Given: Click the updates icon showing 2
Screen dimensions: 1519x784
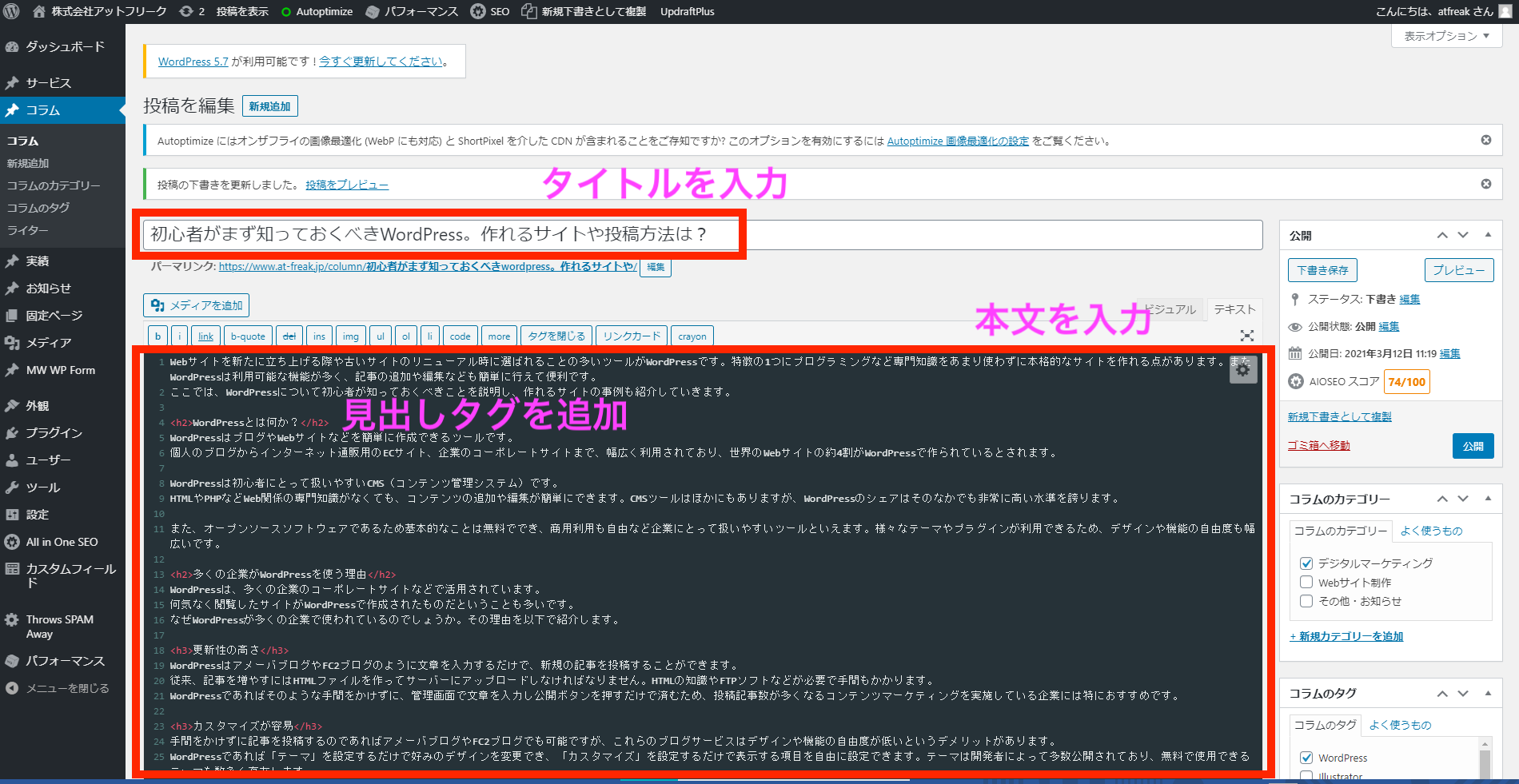Looking at the screenshot, I should tap(193, 11).
